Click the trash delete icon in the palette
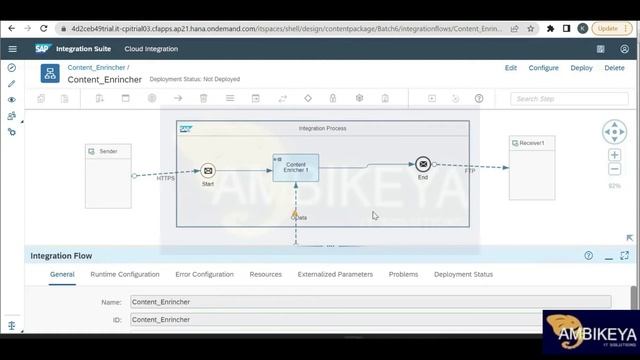 (204, 98)
